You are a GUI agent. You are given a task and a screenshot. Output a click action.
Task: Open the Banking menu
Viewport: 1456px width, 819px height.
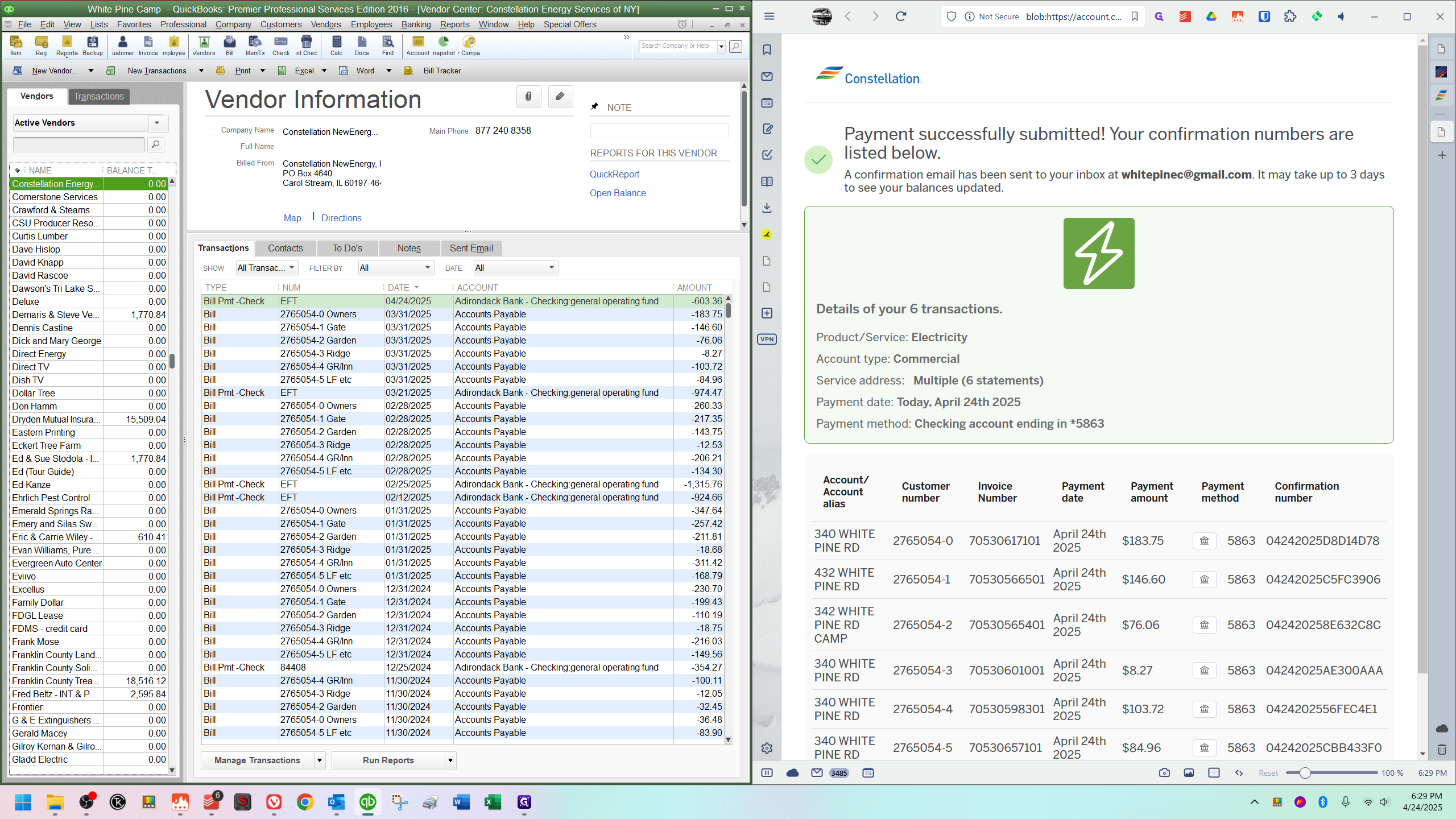point(416,24)
